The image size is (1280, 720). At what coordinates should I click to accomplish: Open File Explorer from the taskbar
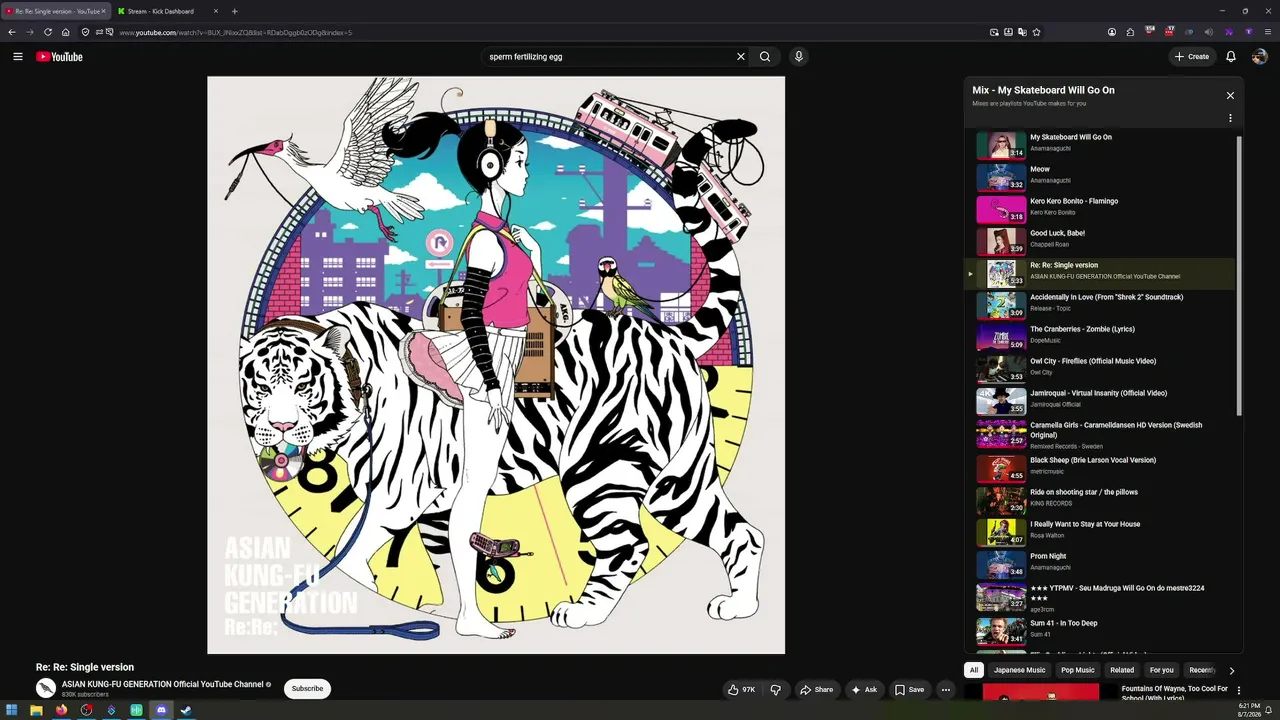(36, 710)
